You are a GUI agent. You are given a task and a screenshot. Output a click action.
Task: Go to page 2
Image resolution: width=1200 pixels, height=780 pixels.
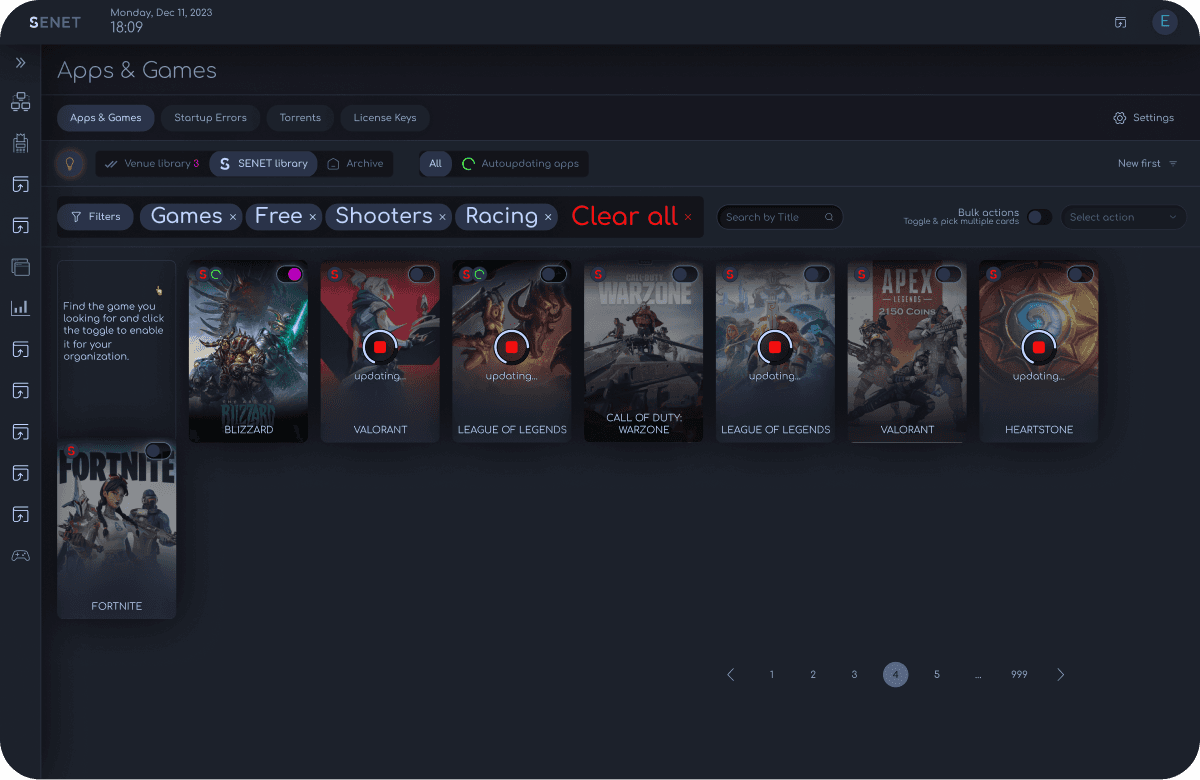click(813, 675)
